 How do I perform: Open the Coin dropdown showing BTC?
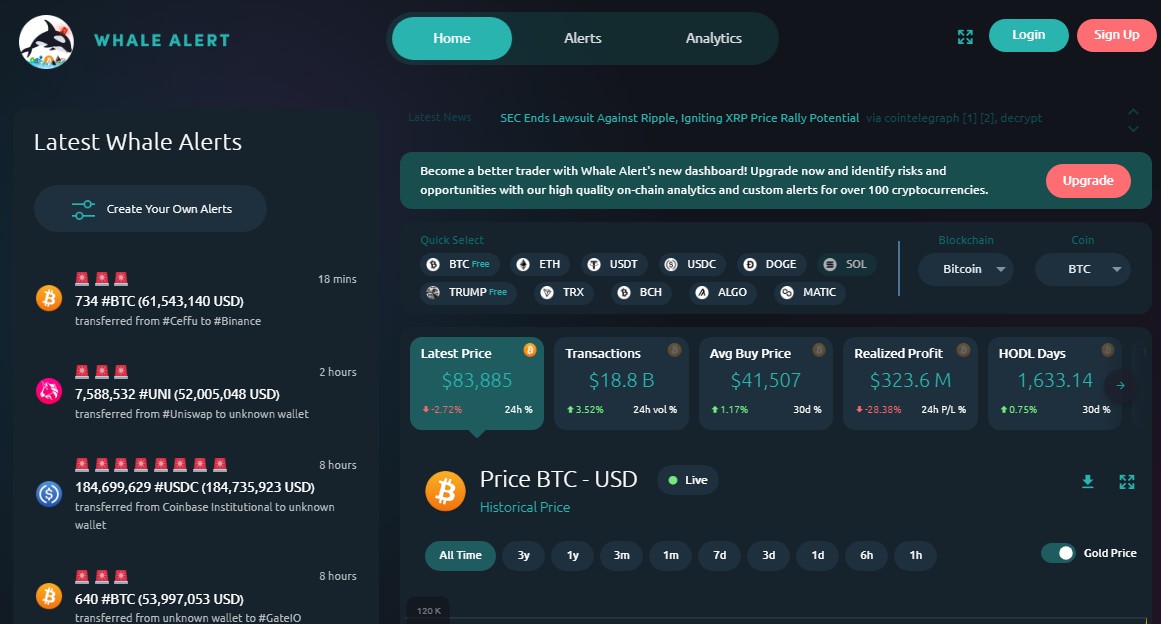1082,269
